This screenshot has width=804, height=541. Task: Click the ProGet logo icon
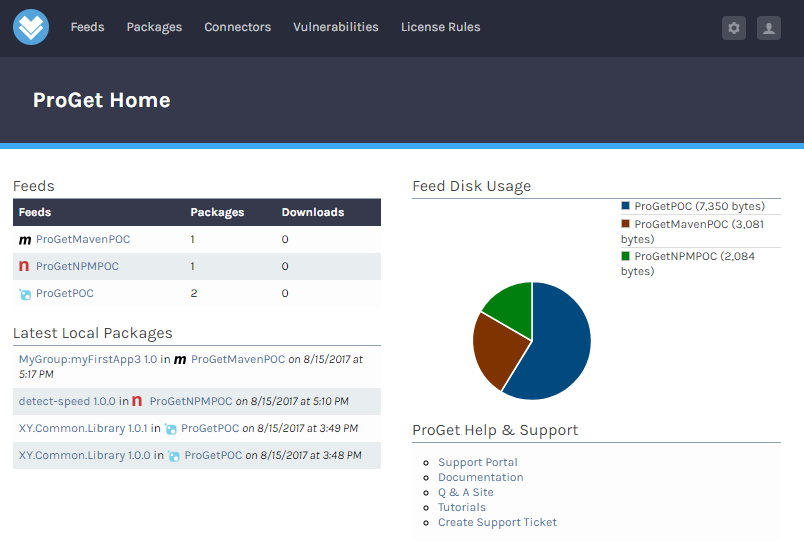coord(31,27)
